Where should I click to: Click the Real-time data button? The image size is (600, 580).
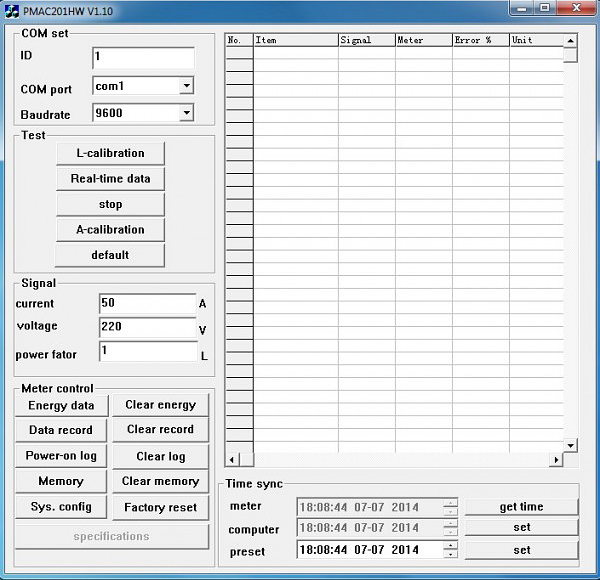[111, 179]
